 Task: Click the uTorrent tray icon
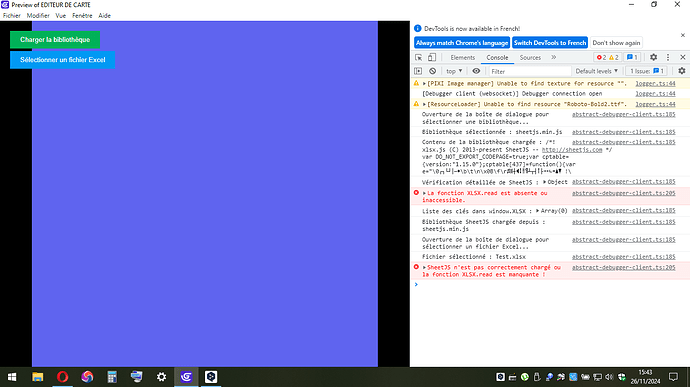(x=525, y=377)
